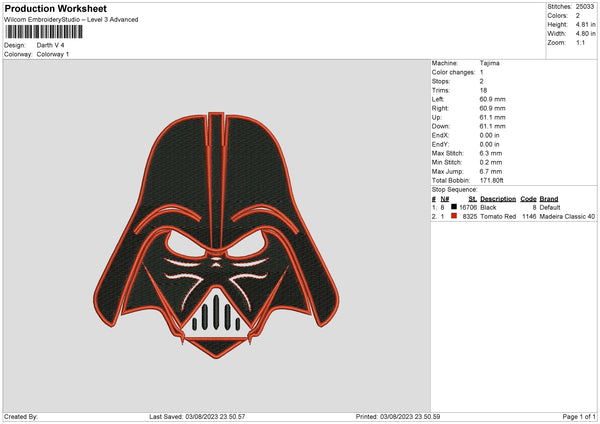Click the St. column header
This screenshot has width=600, height=424.
tap(473, 199)
